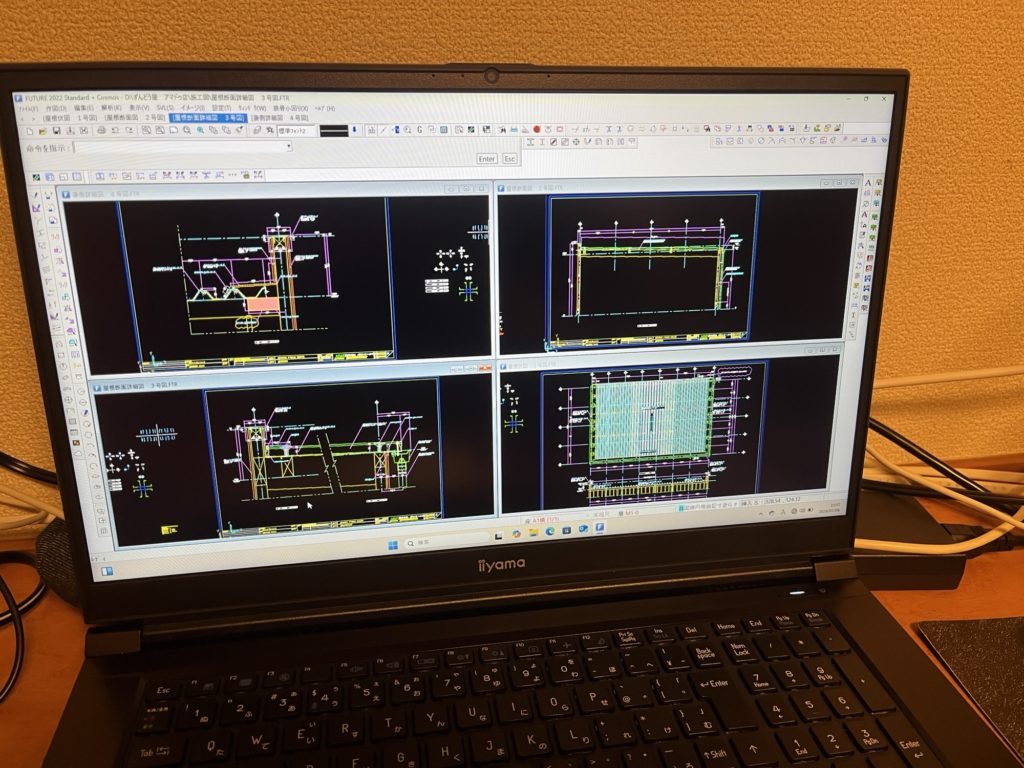Open the standard font combo box

pyautogui.click(x=297, y=131)
